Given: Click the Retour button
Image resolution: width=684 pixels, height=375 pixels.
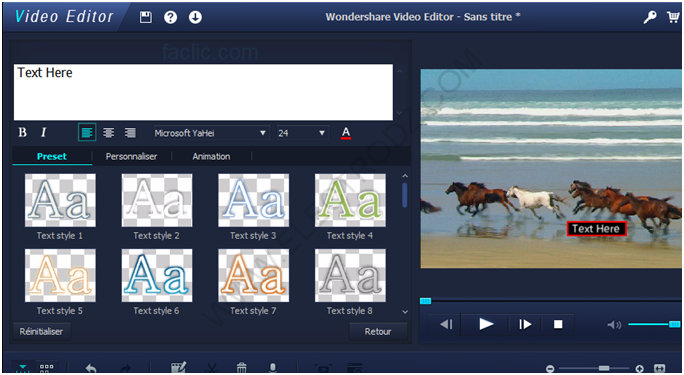Looking at the screenshot, I should tap(378, 332).
